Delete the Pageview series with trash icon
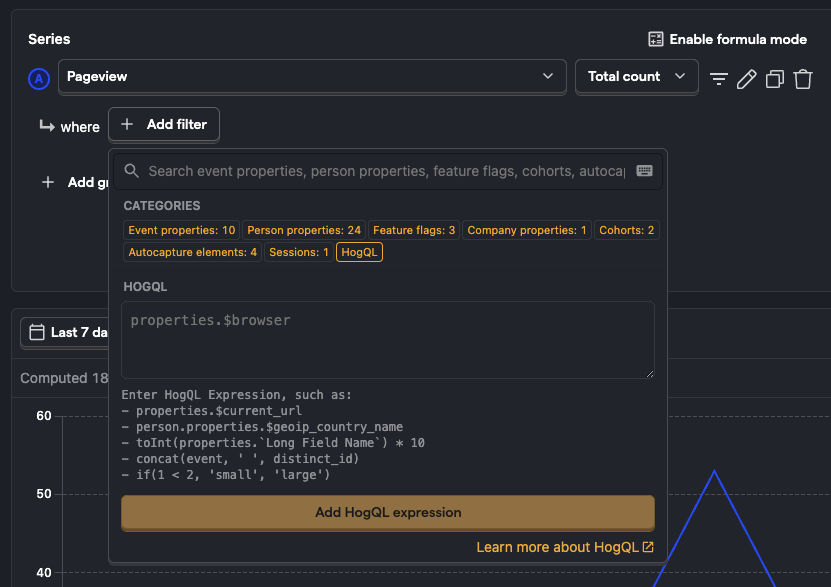 [x=803, y=79]
